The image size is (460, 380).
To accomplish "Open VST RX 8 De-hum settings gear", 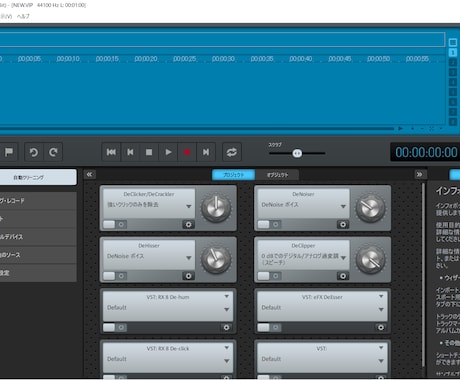I will [x=226, y=327].
